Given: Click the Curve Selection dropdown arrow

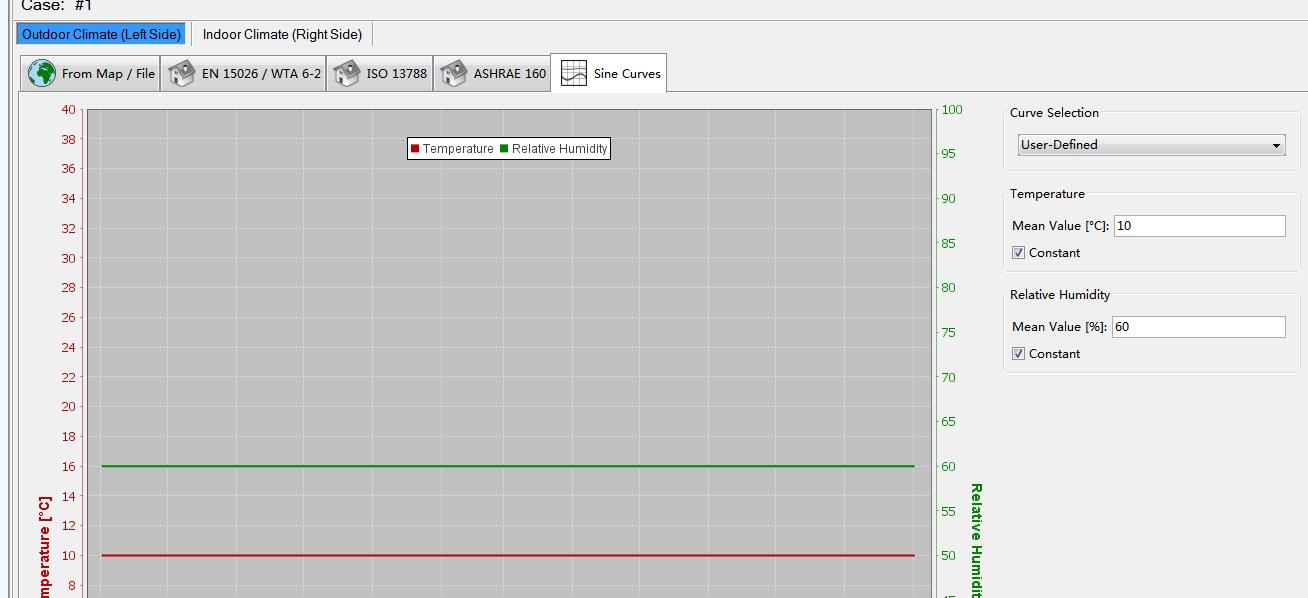Looking at the screenshot, I should point(1276,146).
